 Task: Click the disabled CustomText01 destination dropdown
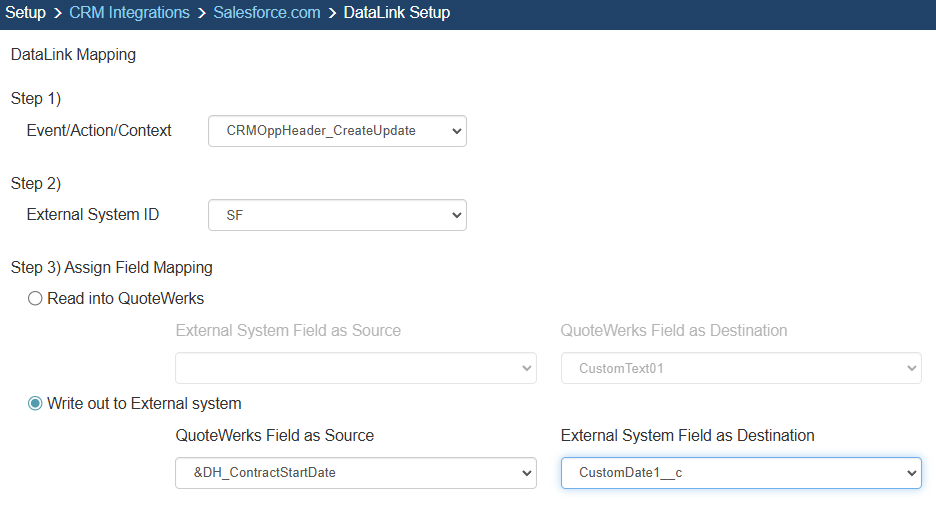(740, 368)
